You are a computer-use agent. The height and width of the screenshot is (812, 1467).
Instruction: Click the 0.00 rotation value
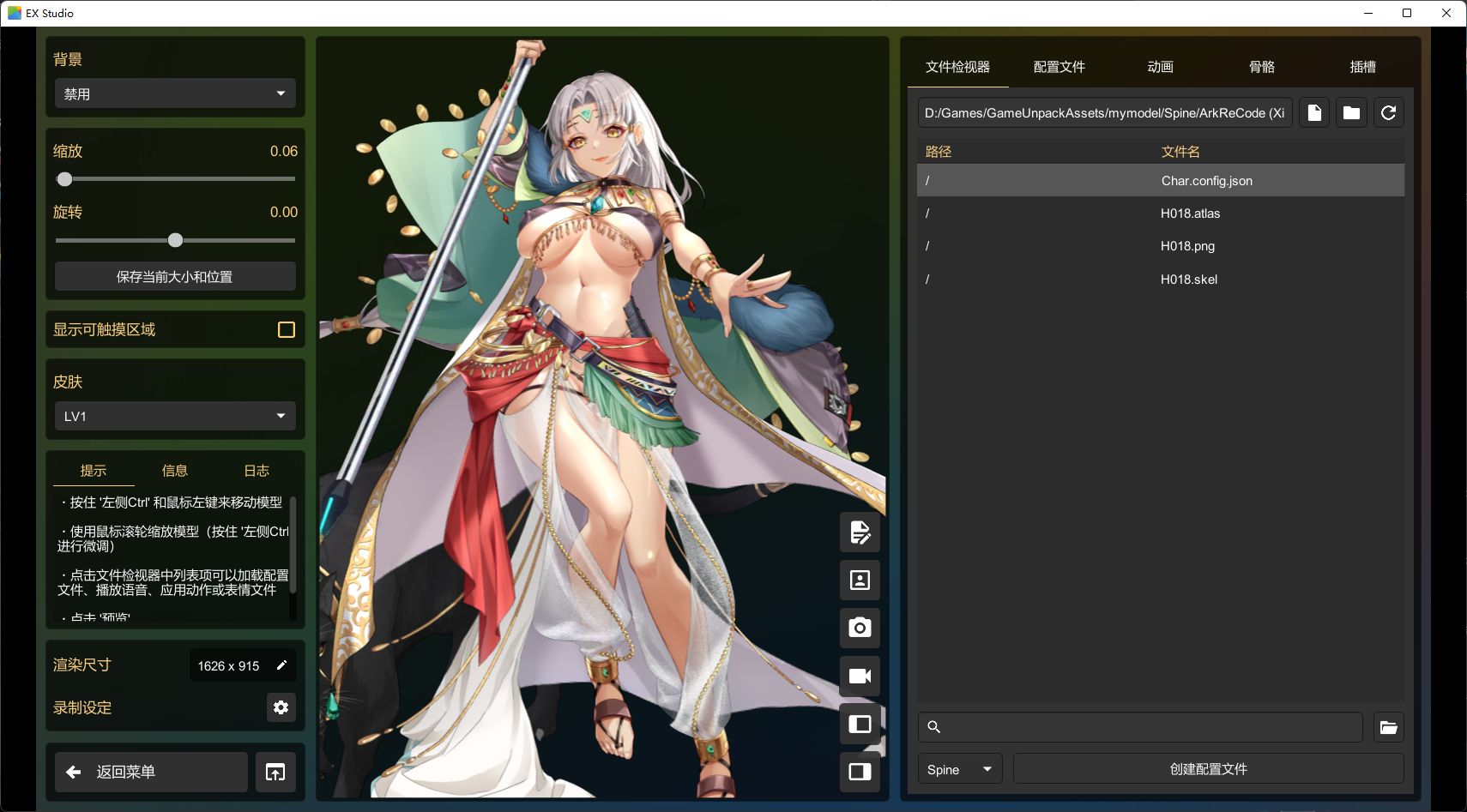point(284,213)
